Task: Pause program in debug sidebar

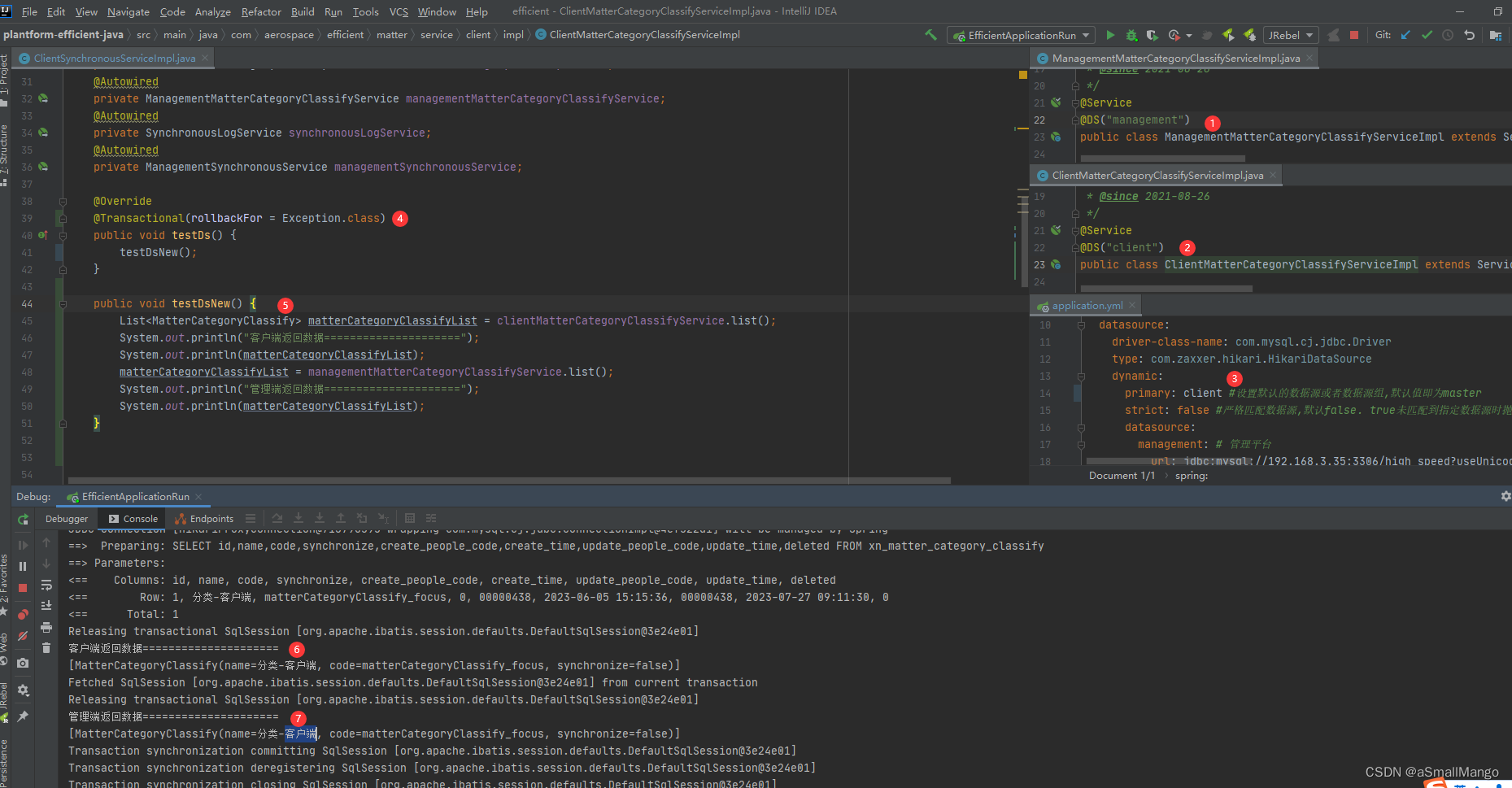Action: 23,567
